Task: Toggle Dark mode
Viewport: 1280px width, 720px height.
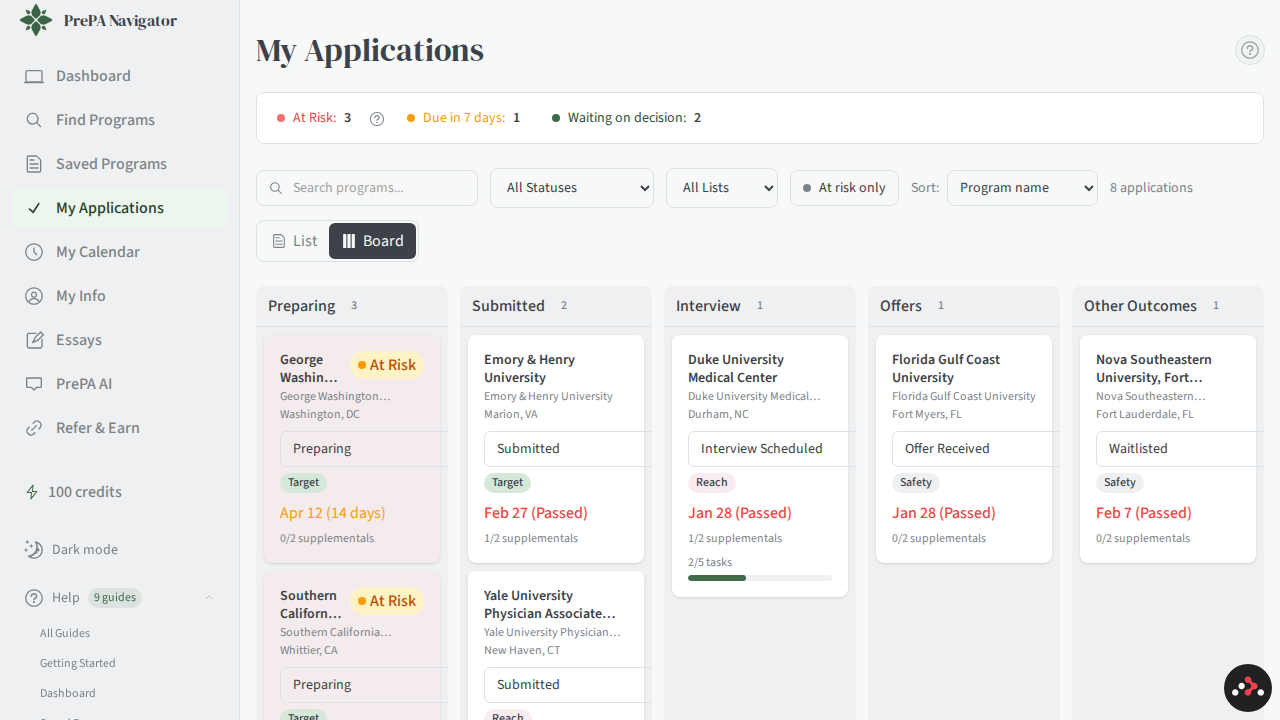Action: point(71,549)
